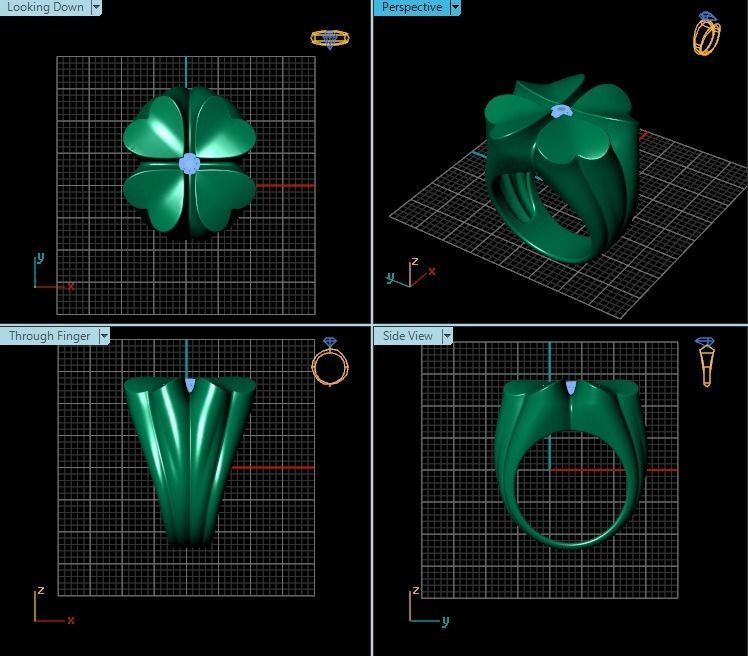748x656 pixels.
Task: Select the green ring model in Perspective view
Action: pos(563,168)
